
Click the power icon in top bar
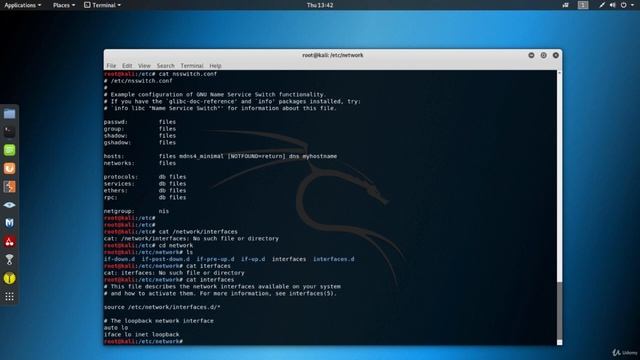(x=624, y=5)
